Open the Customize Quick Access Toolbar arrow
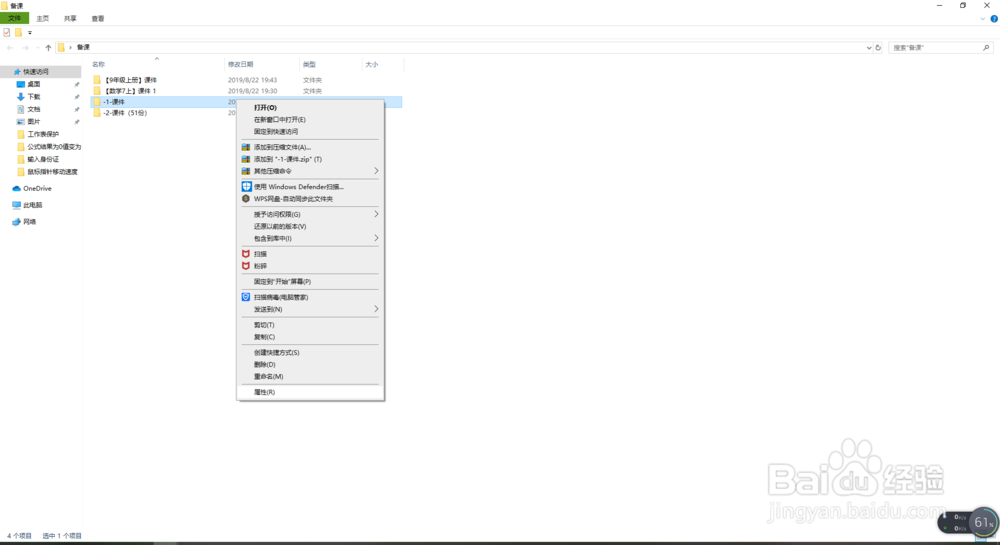The height and width of the screenshot is (545, 1000). pos(29,33)
